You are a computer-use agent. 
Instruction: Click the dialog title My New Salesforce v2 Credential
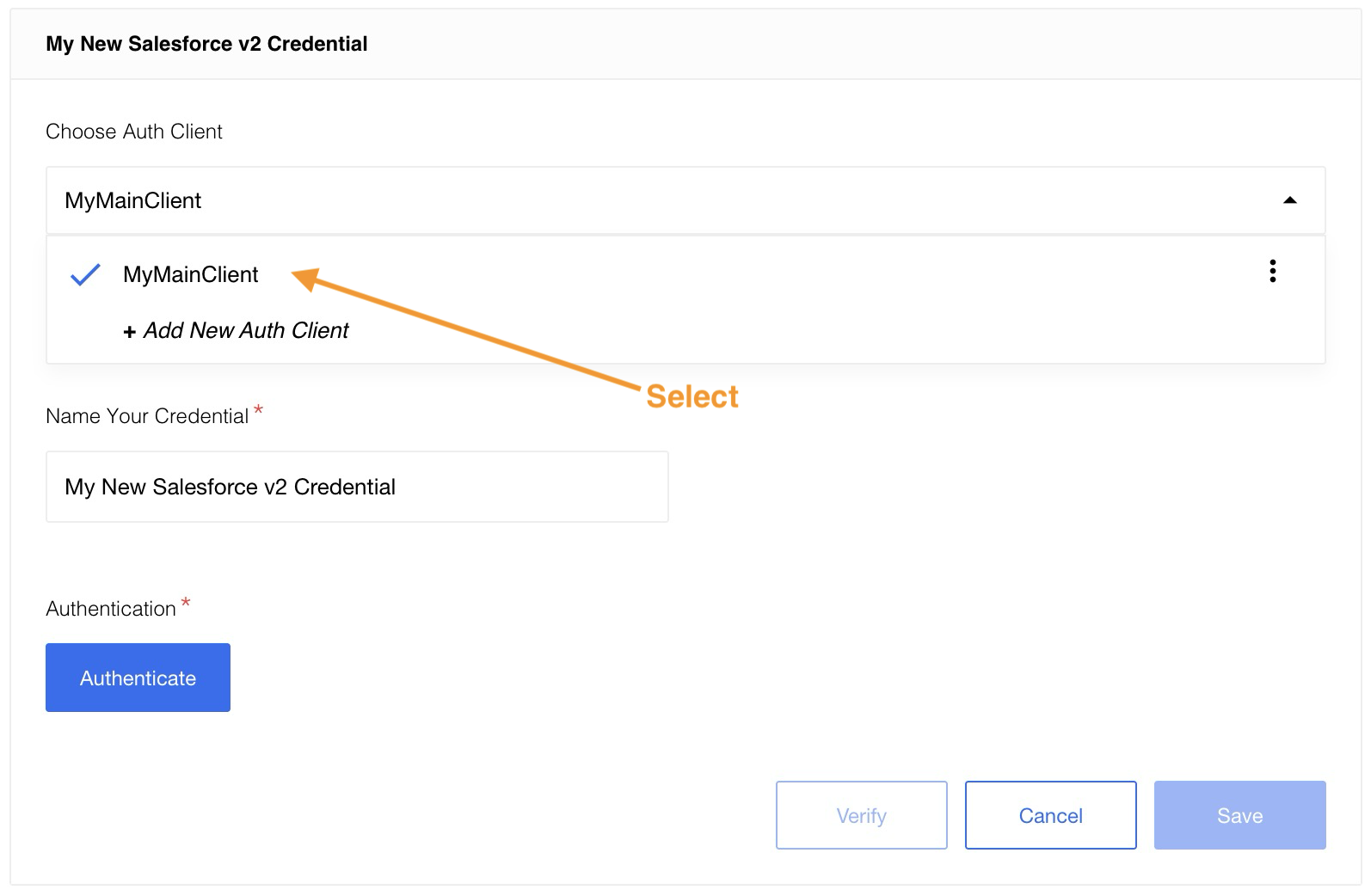(206, 44)
